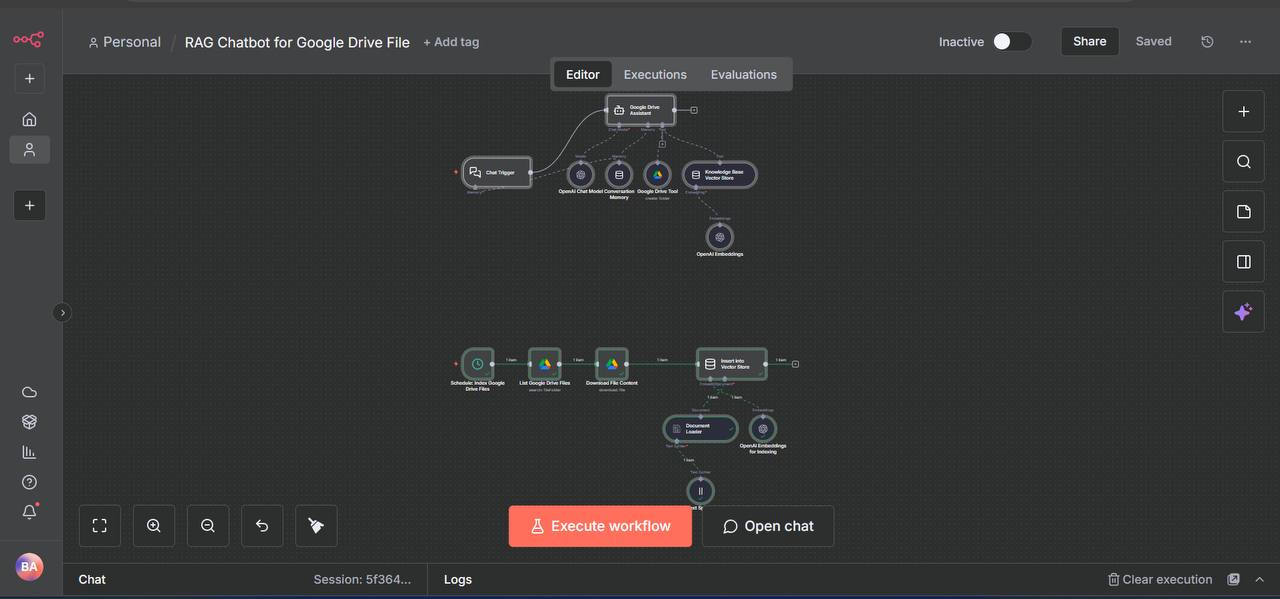
Task: Pop out the logs panel icon
Action: [x=1234, y=579]
